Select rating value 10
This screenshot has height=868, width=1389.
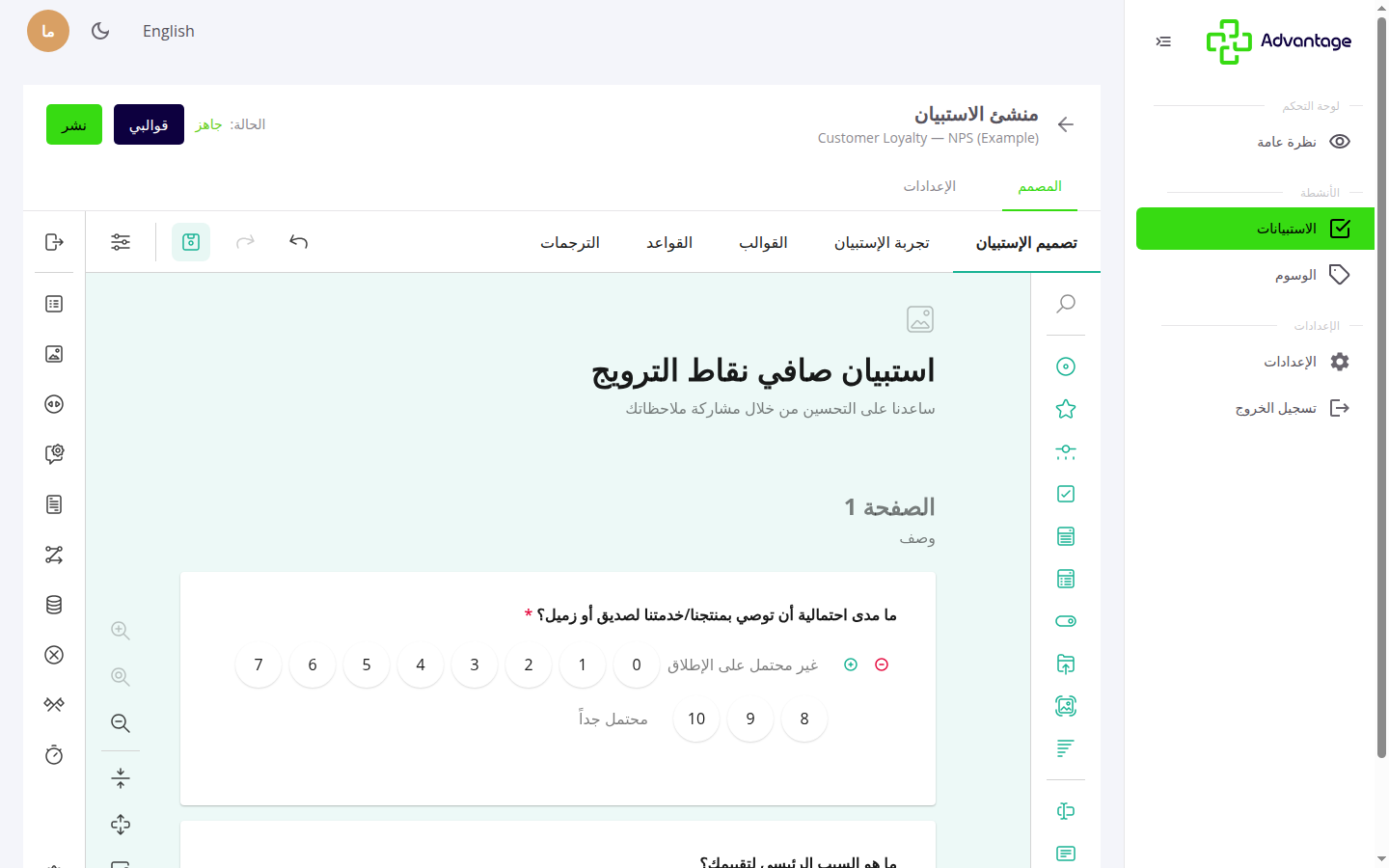pos(696,719)
